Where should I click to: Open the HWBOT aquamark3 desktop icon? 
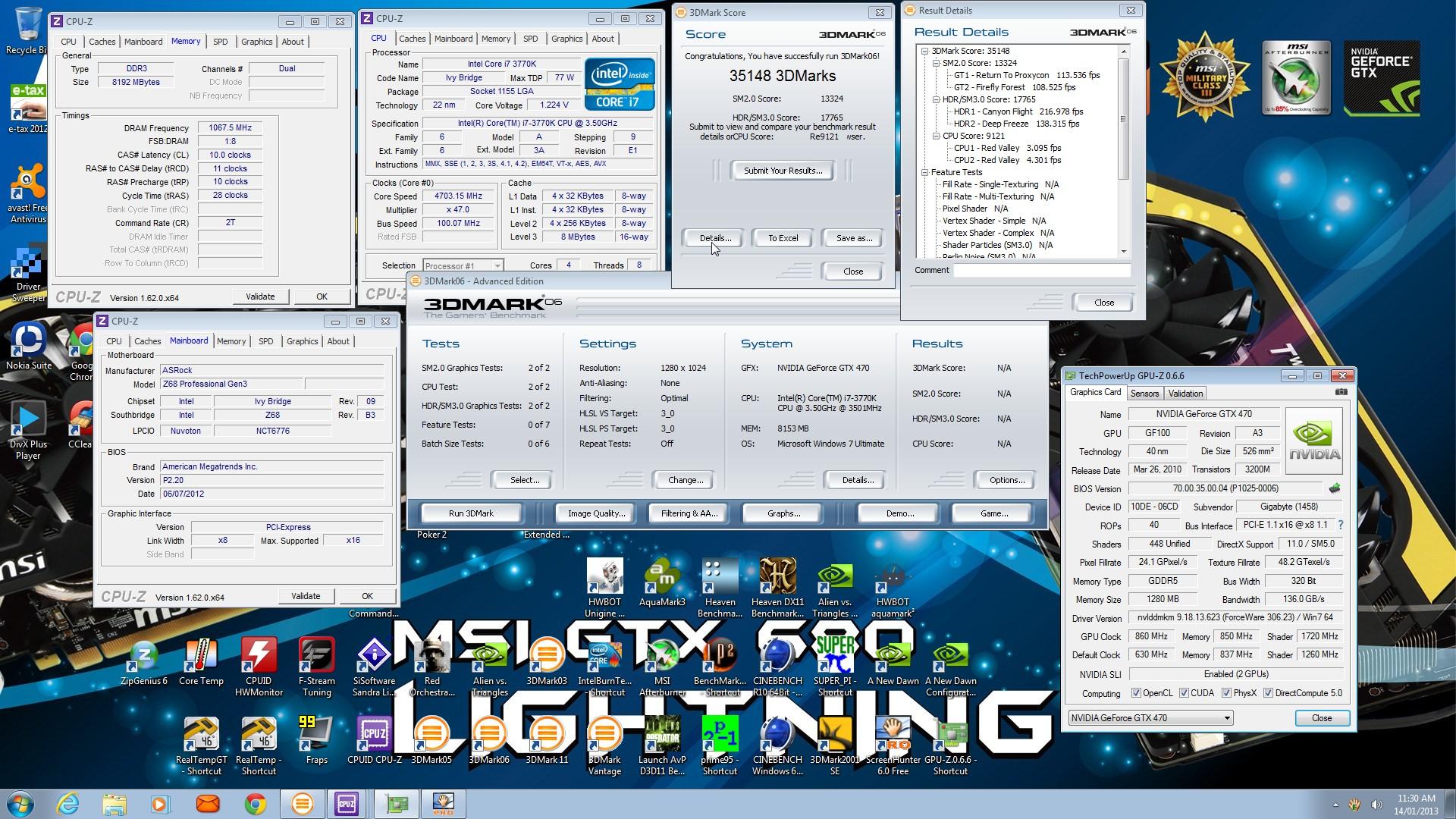(x=893, y=588)
